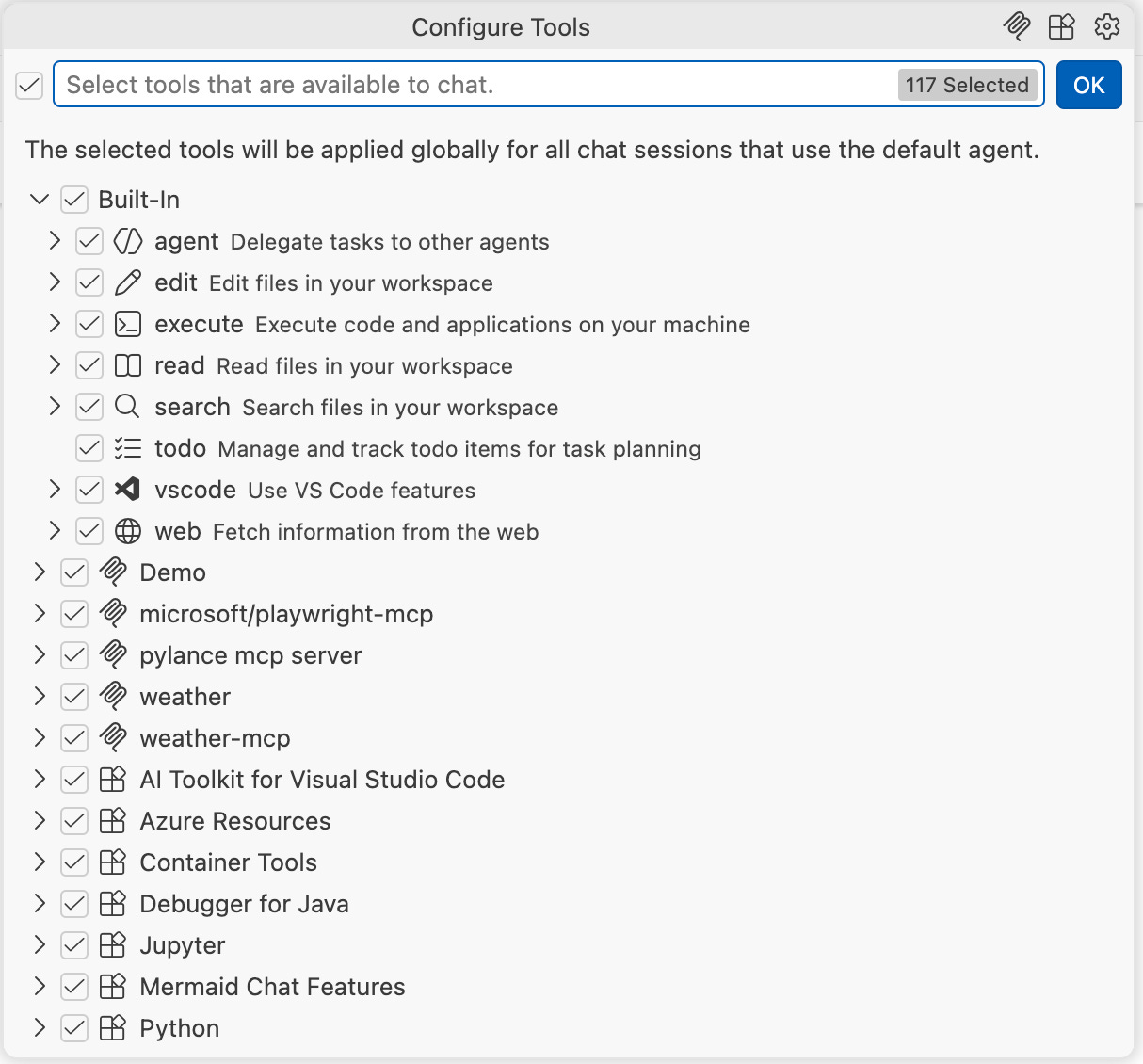The width and height of the screenshot is (1143, 1064).
Task: Expand the edit tool set
Action: click(55, 282)
